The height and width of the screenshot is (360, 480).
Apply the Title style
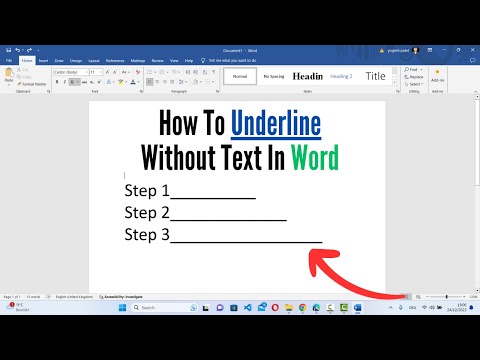pos(375,76)
